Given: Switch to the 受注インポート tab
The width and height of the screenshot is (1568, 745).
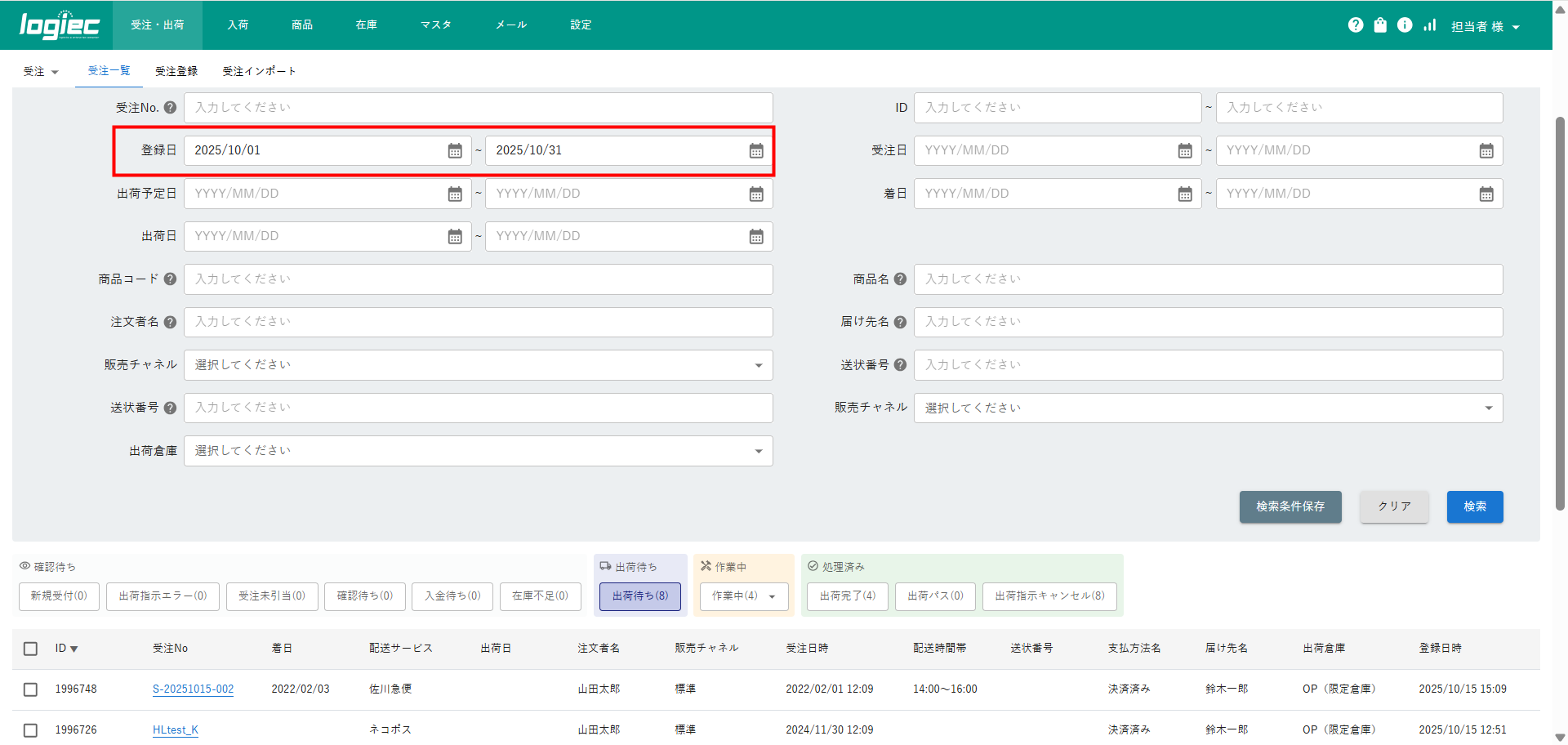Looking at the screenshot, I should [259, 72].
